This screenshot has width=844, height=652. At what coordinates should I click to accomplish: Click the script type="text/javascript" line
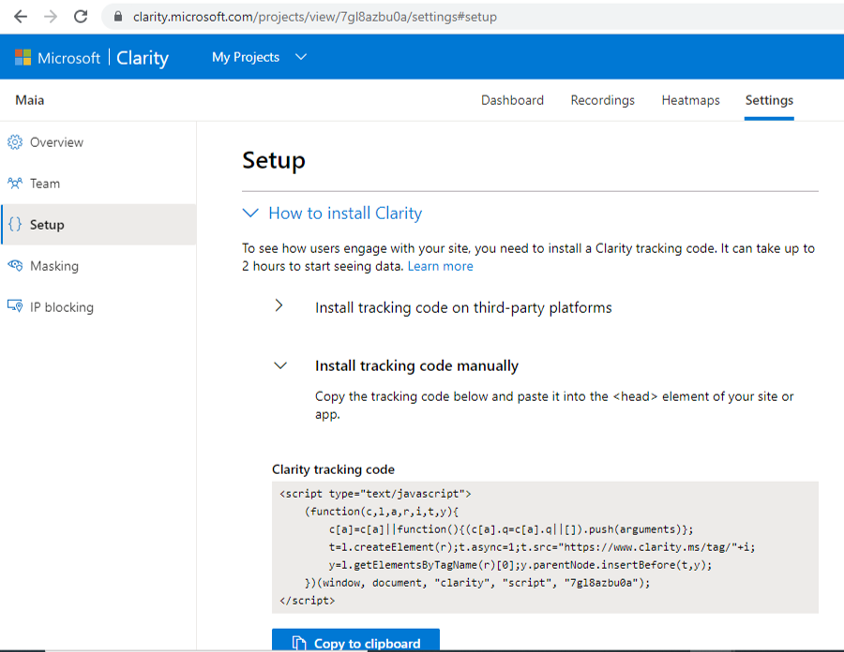click(375, 494)
